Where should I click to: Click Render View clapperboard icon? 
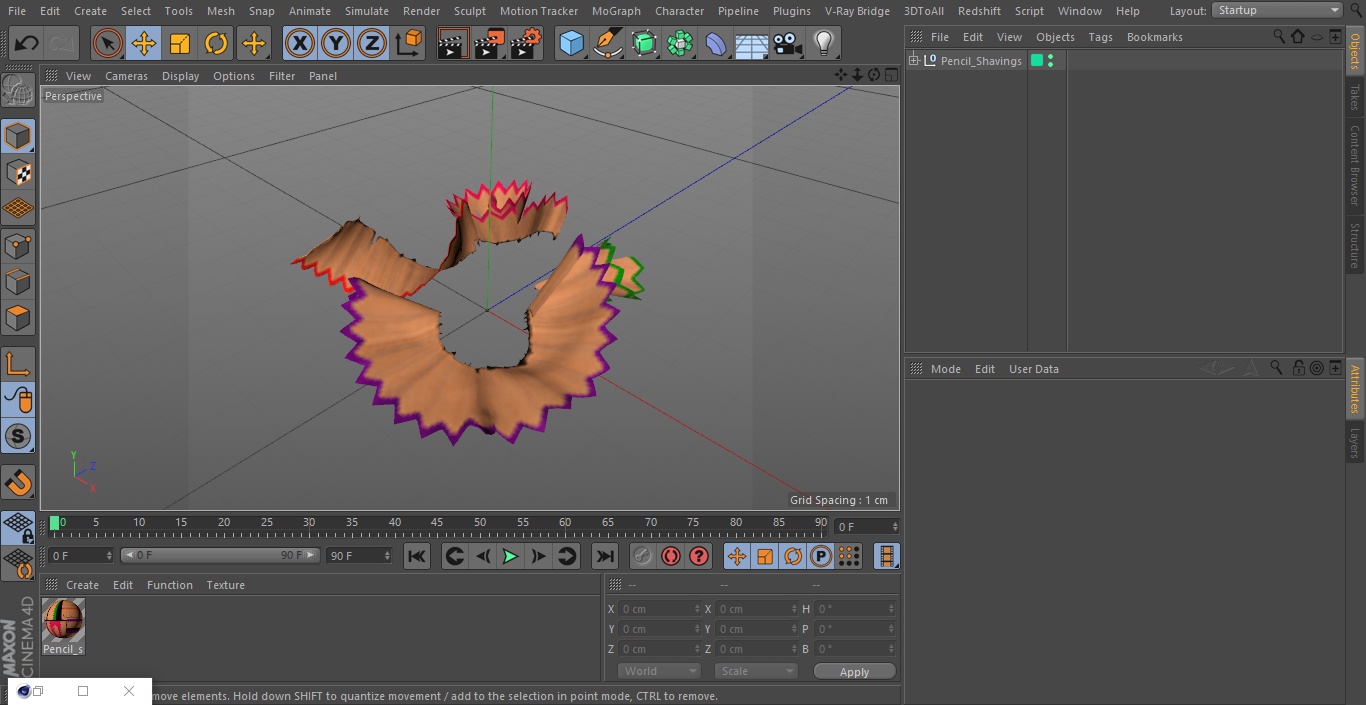click(452, 44)
